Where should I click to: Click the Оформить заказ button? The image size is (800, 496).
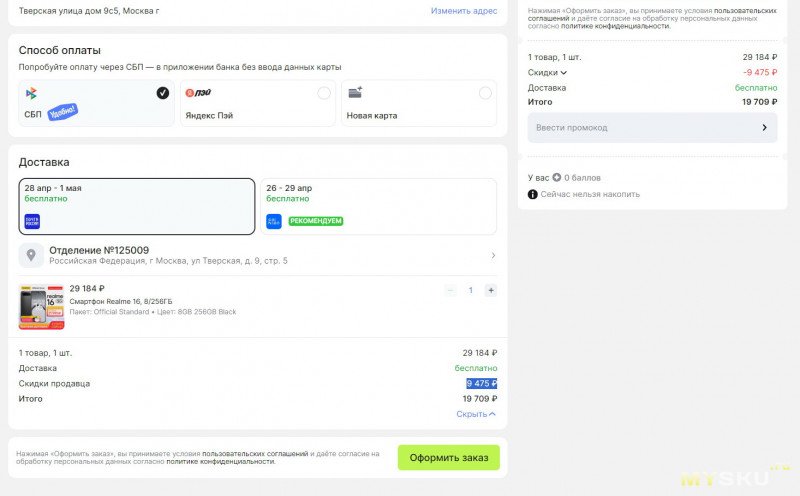[448, 458]
